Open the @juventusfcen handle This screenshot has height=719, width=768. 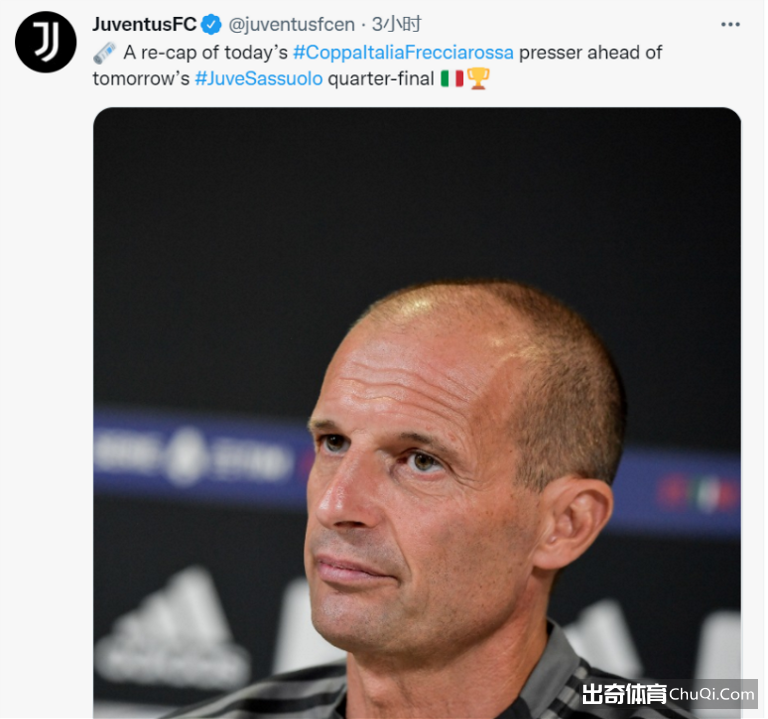tap(292, 24)
